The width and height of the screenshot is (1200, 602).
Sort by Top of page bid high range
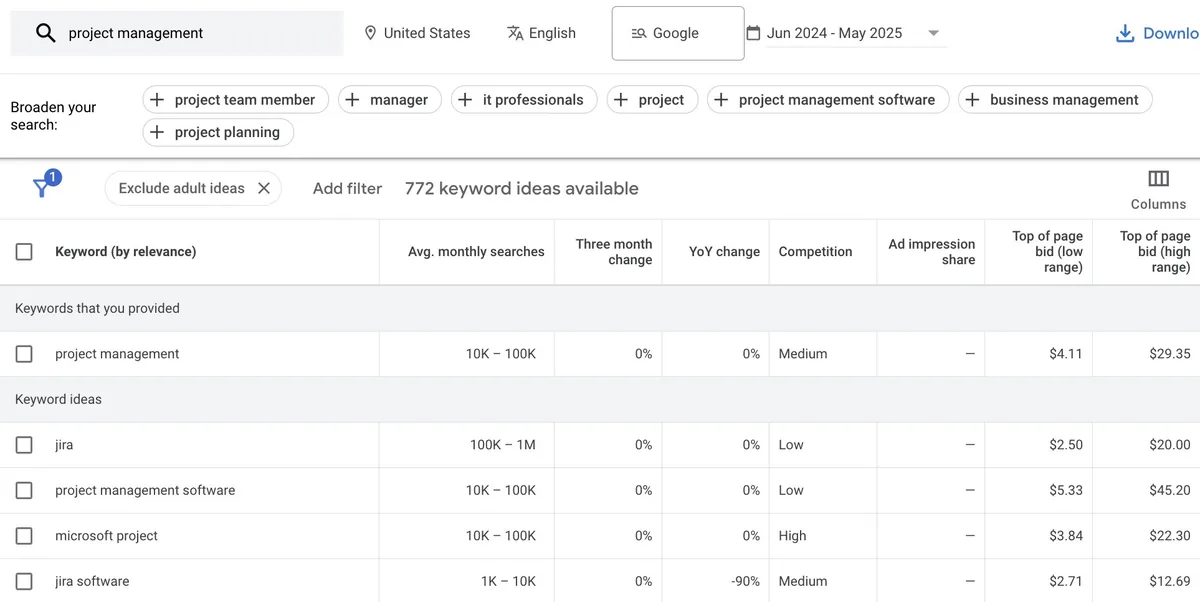(x=1155, y=252)
